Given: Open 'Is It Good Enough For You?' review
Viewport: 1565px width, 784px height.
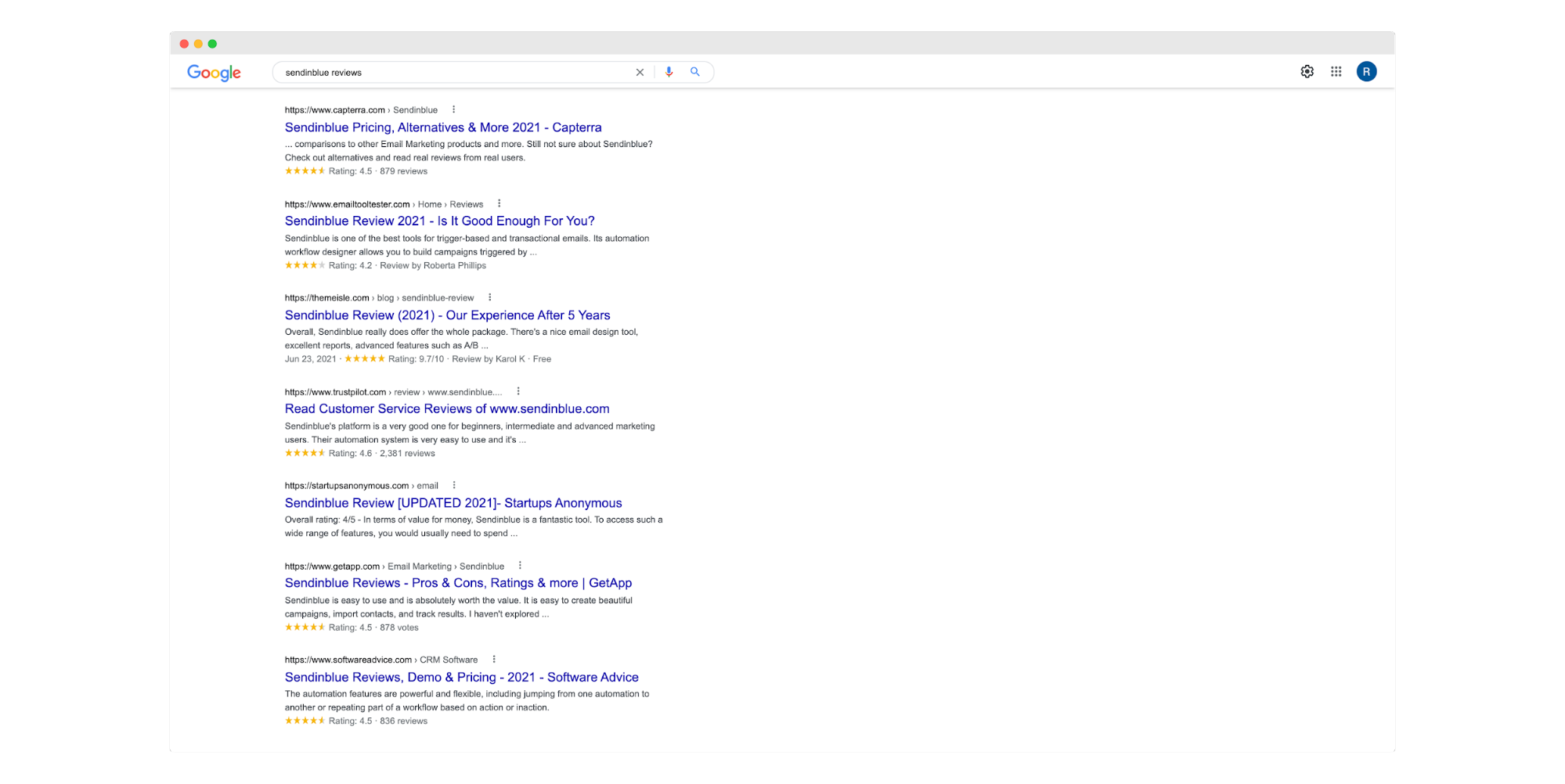Looking at the screenshot, I should tap(439, 221).
